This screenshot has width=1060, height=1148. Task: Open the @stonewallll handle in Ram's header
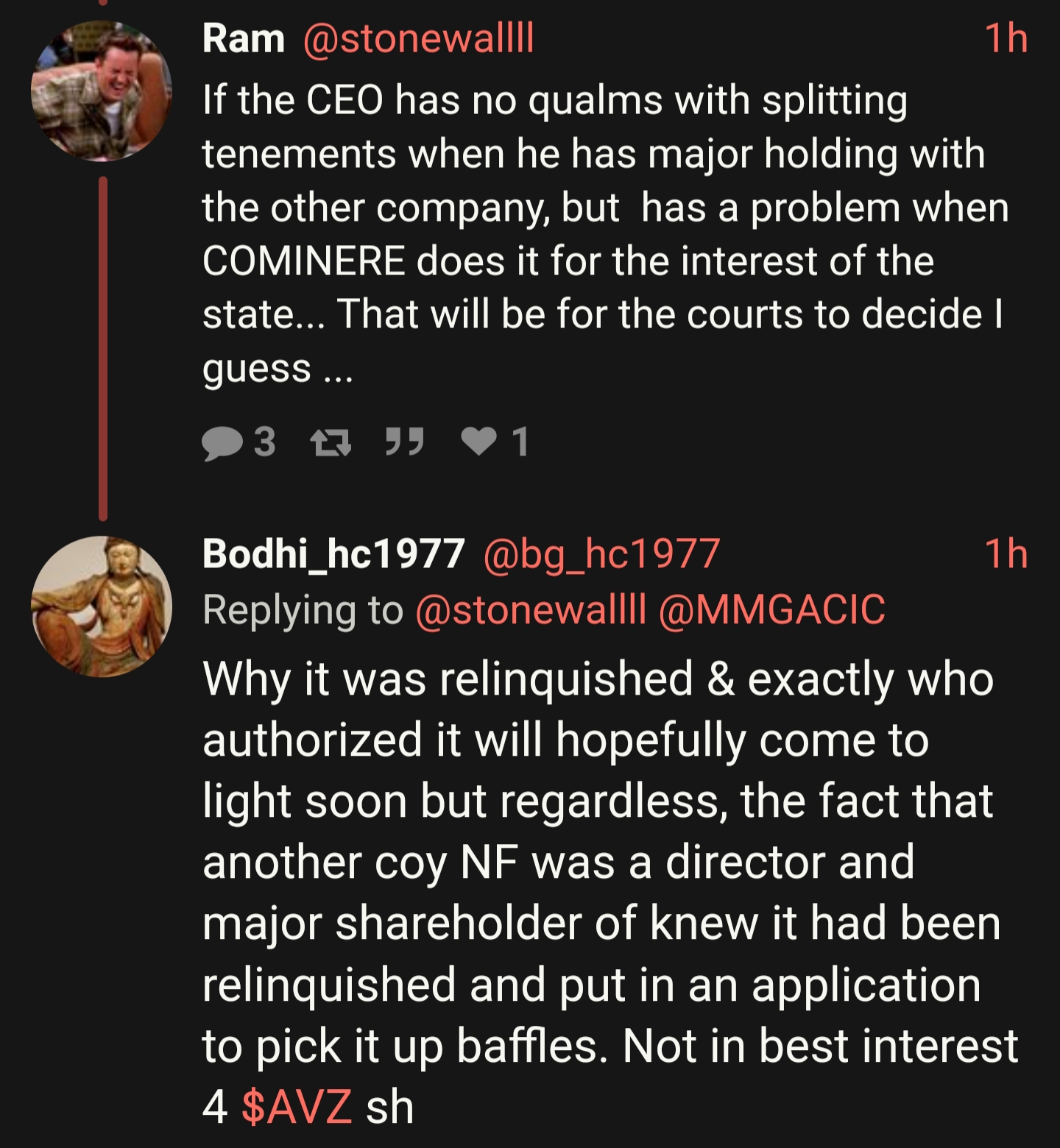pos(418,38)
